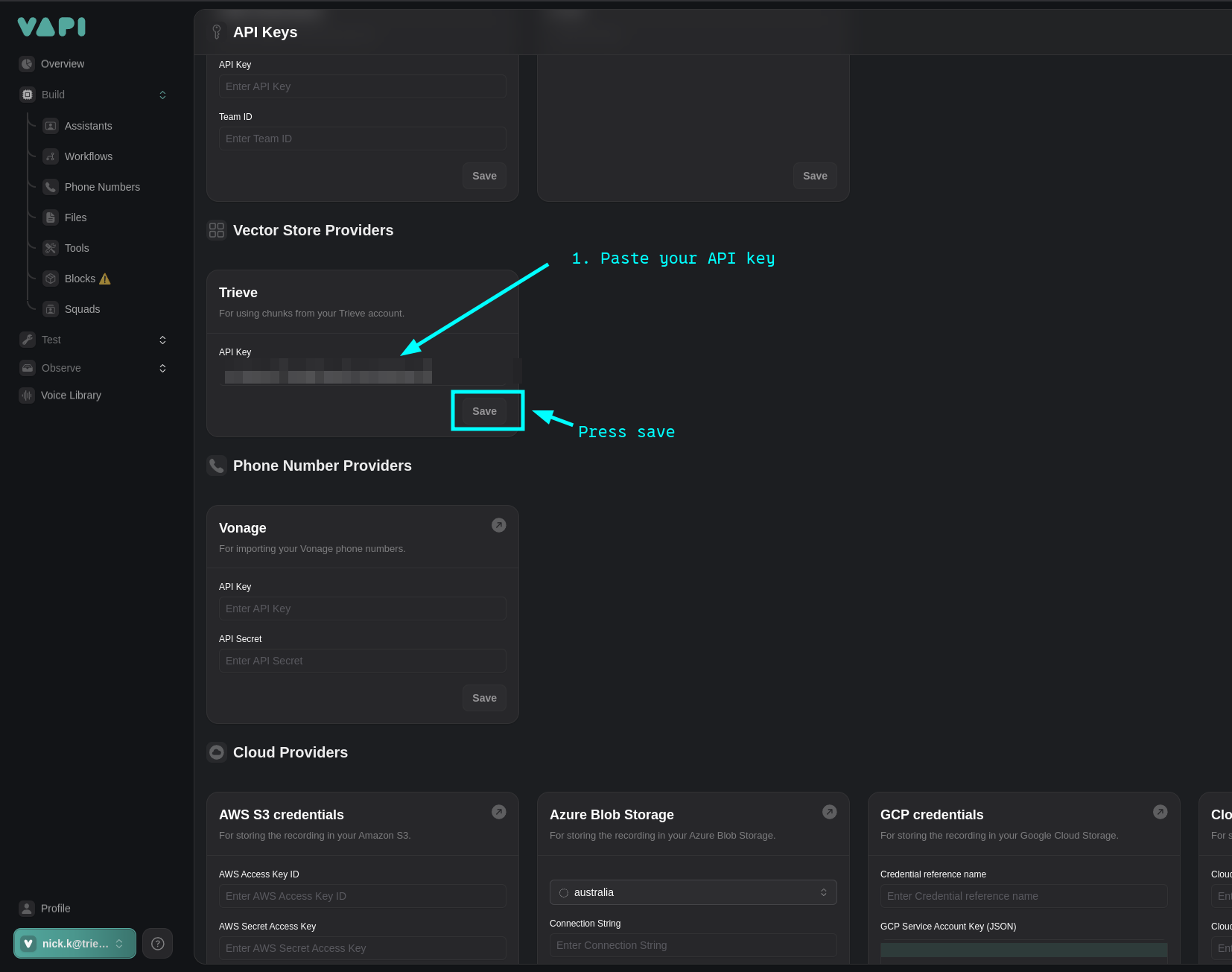This screenshot has height=972, width=1232.
Task: Click the Observe section icon
Action: (x=28, y=368)
